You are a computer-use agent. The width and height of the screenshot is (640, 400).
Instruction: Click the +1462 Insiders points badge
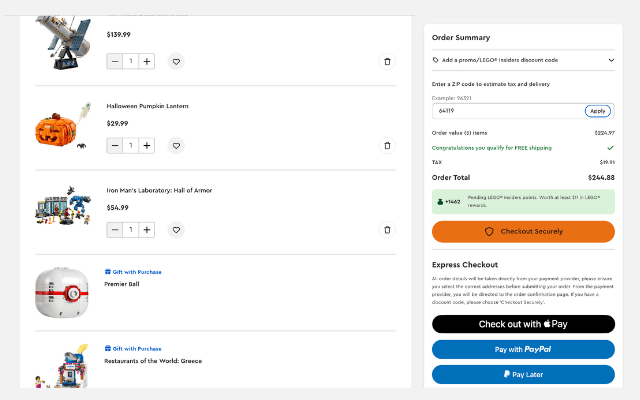[x=449, y=202]
